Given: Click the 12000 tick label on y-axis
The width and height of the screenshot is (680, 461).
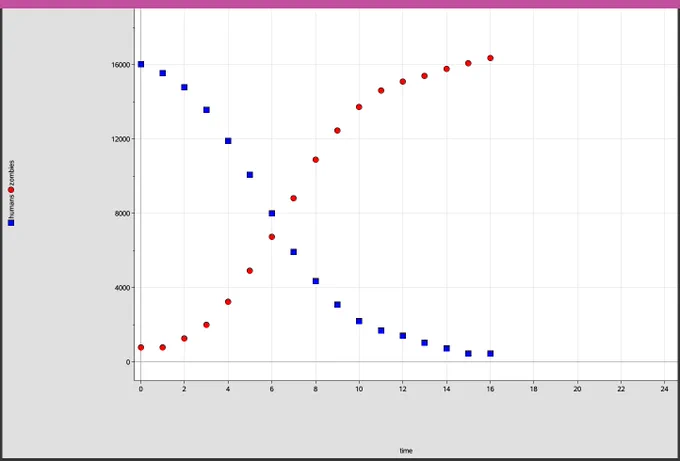Looking at the screenshot, I should 121,139.
